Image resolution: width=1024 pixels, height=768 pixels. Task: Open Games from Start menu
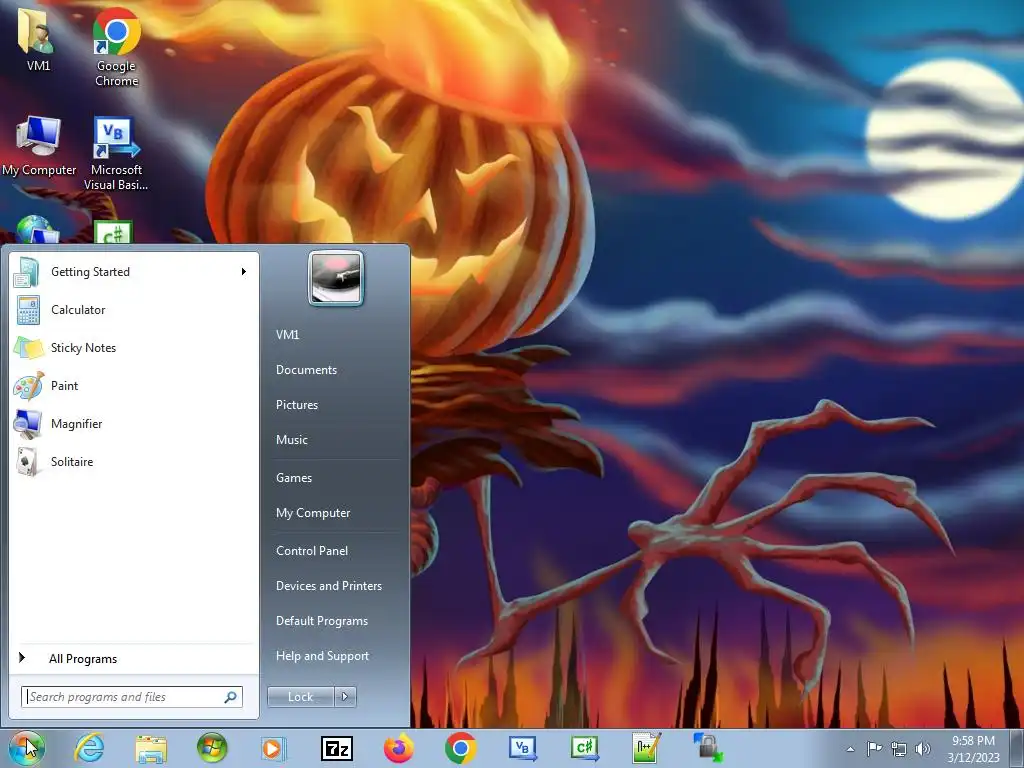(x=294, y=477)
